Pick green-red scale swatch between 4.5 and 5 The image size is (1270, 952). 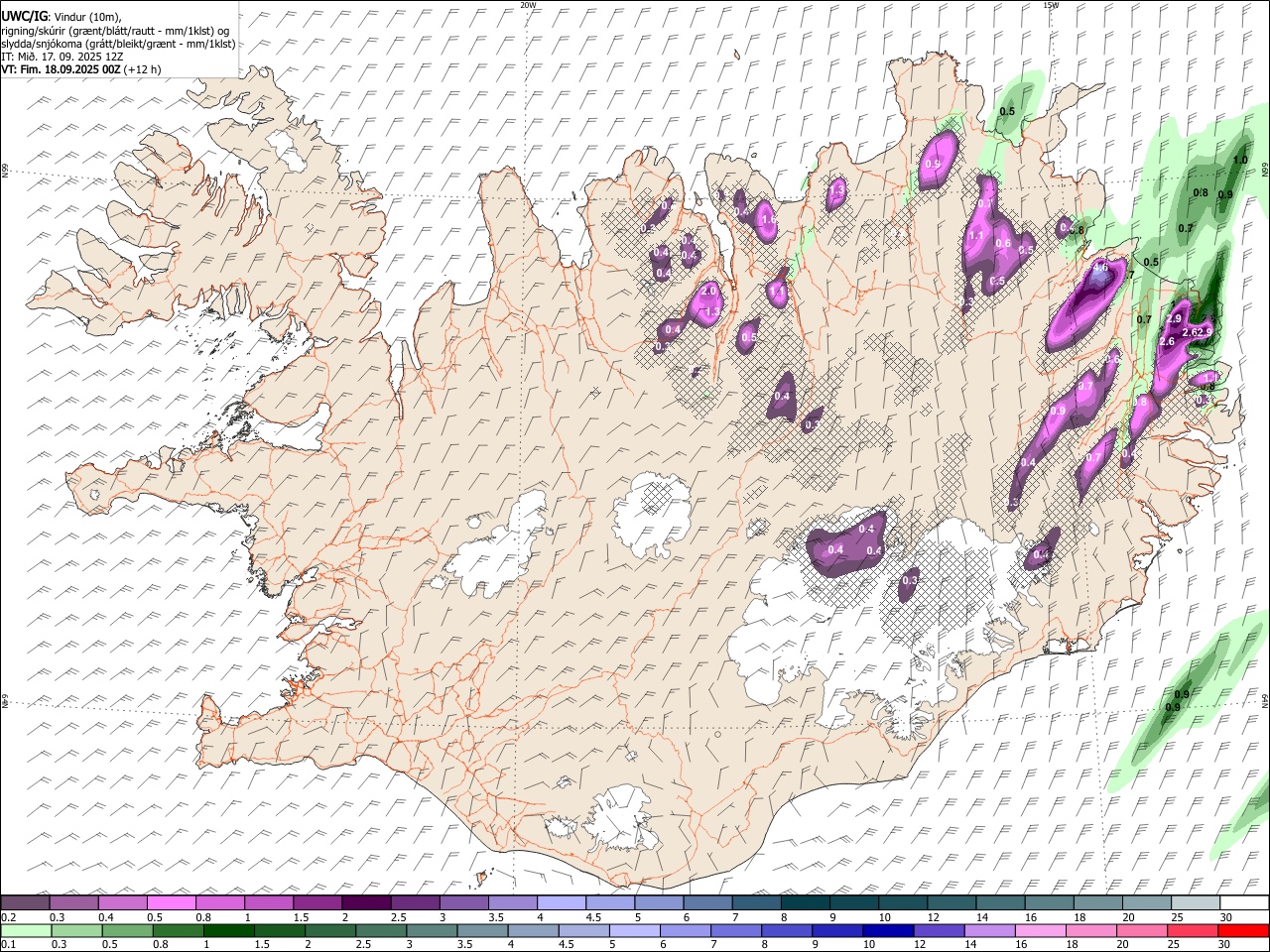[582, 931]
